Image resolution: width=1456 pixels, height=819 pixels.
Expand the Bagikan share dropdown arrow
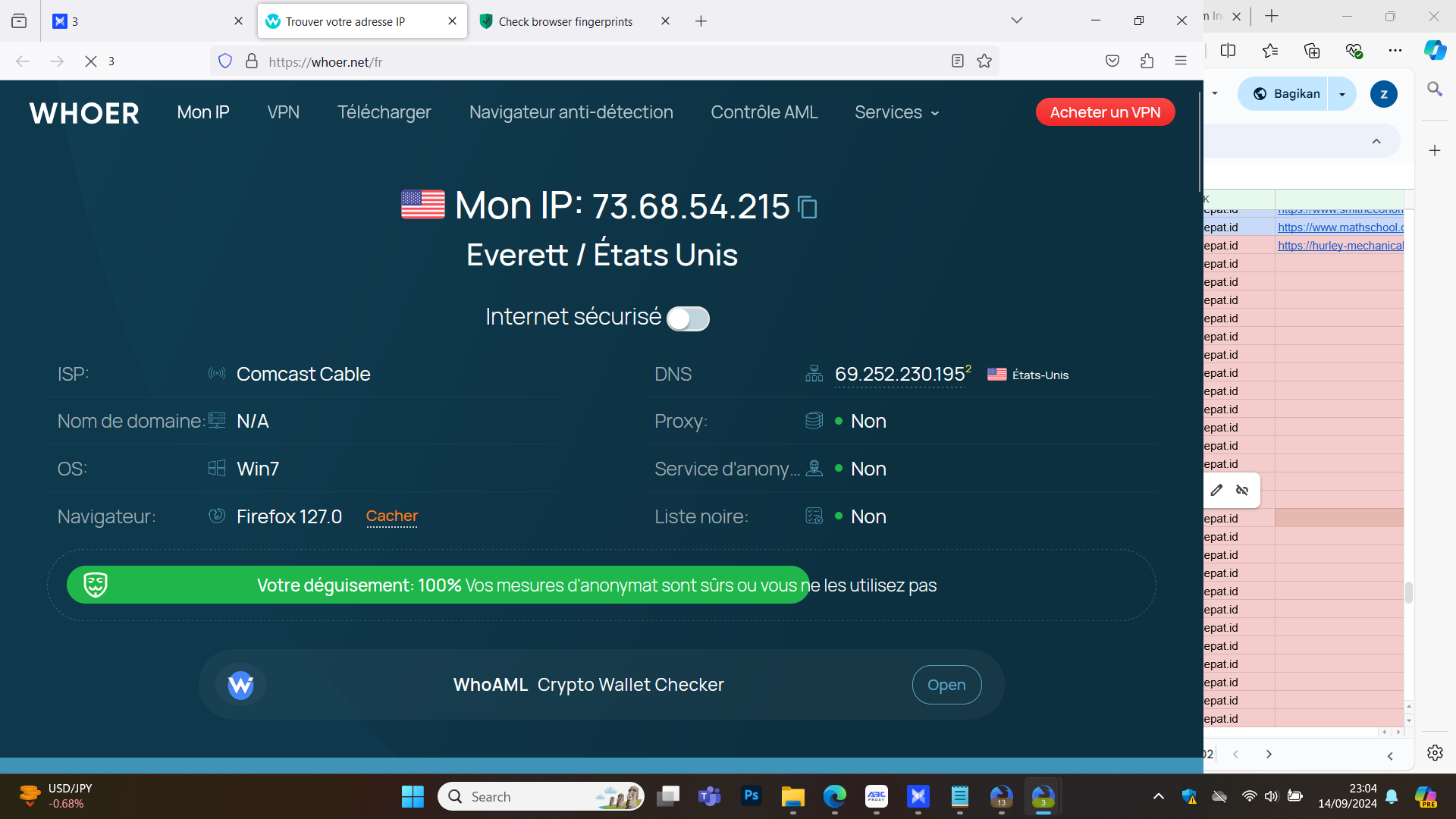pyautogui.click(x=1342, y=94)
